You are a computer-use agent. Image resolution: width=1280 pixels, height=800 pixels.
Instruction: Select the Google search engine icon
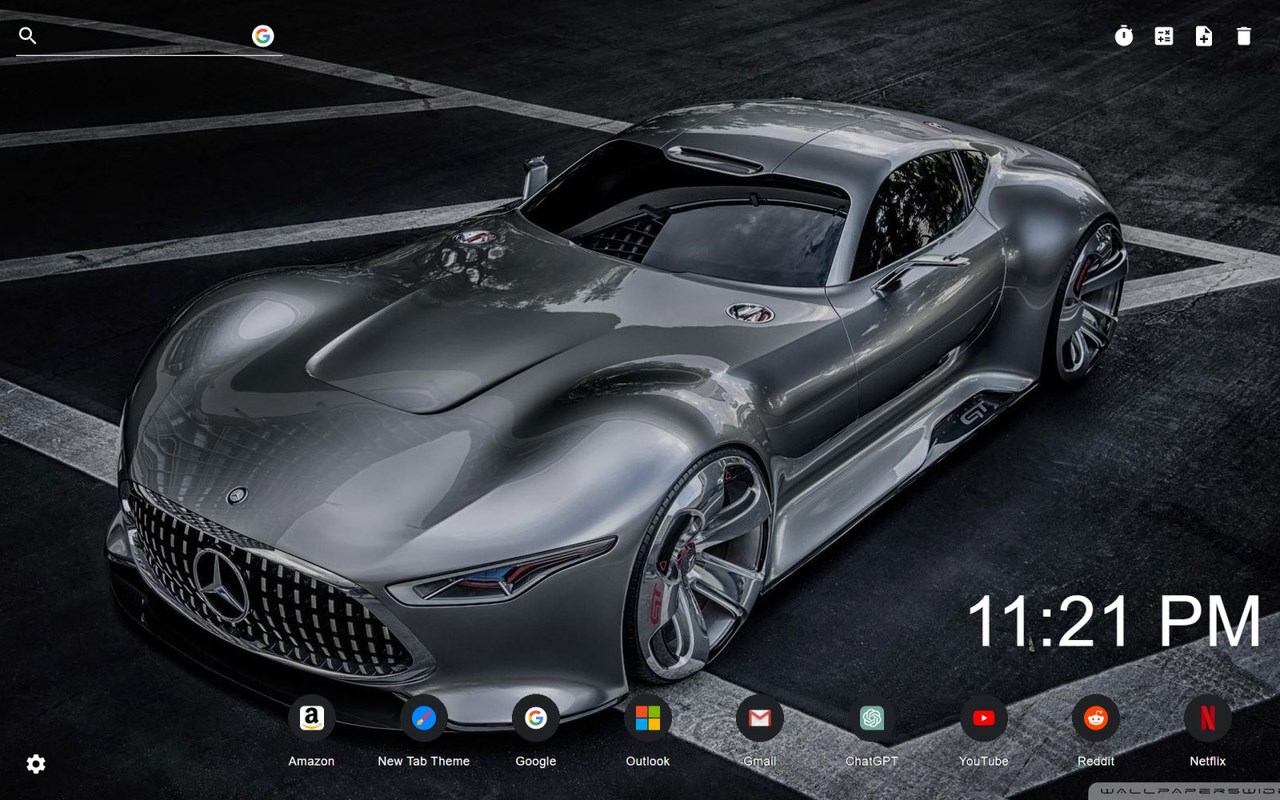[263, 36]
